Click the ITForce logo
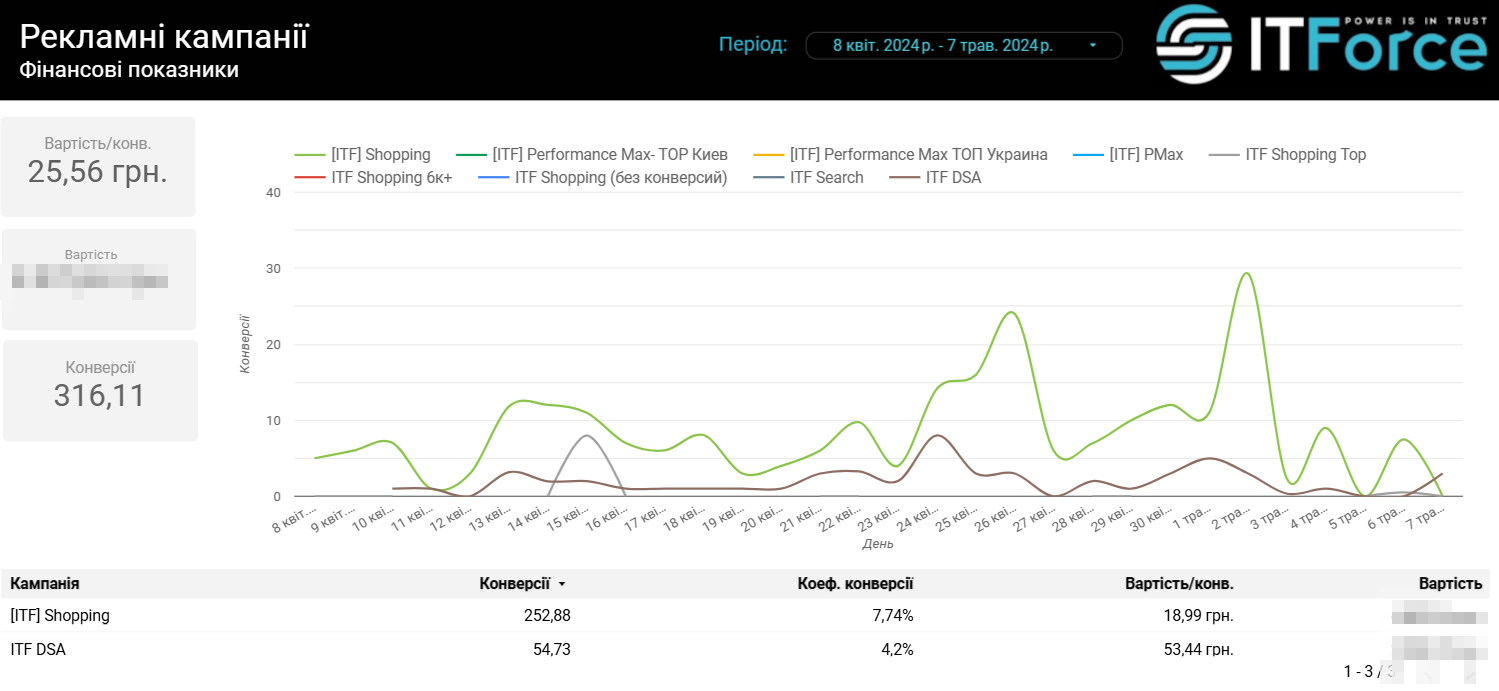 click(1320, 45)
